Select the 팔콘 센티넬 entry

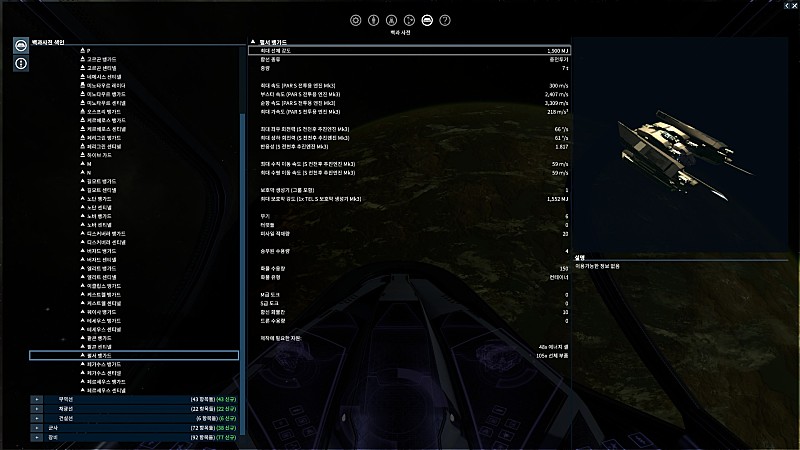pyautogui.click(x=99, y=346)
